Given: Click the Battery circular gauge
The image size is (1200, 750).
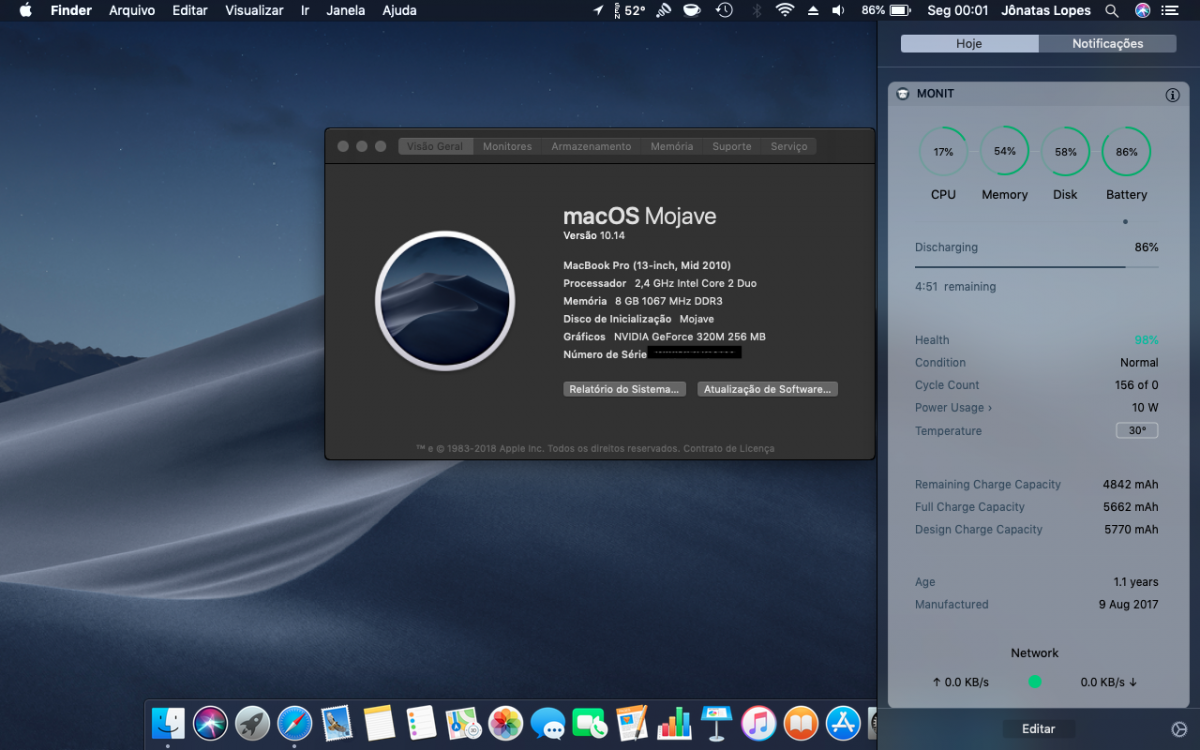Looking at the screenshot, I should tap(1126, 152).
